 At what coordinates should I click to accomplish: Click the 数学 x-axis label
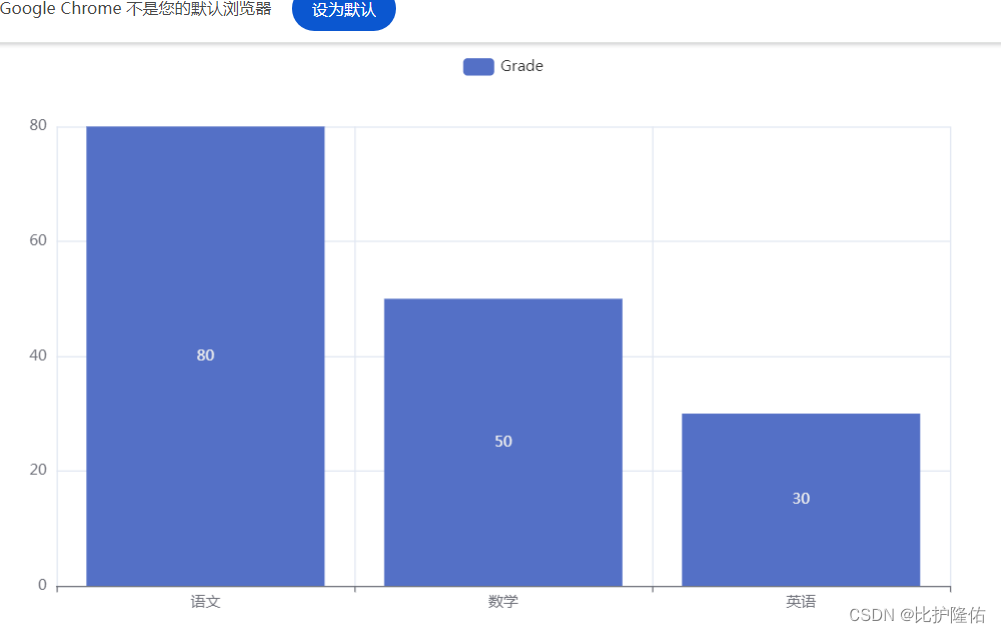(x=503, y=602)
